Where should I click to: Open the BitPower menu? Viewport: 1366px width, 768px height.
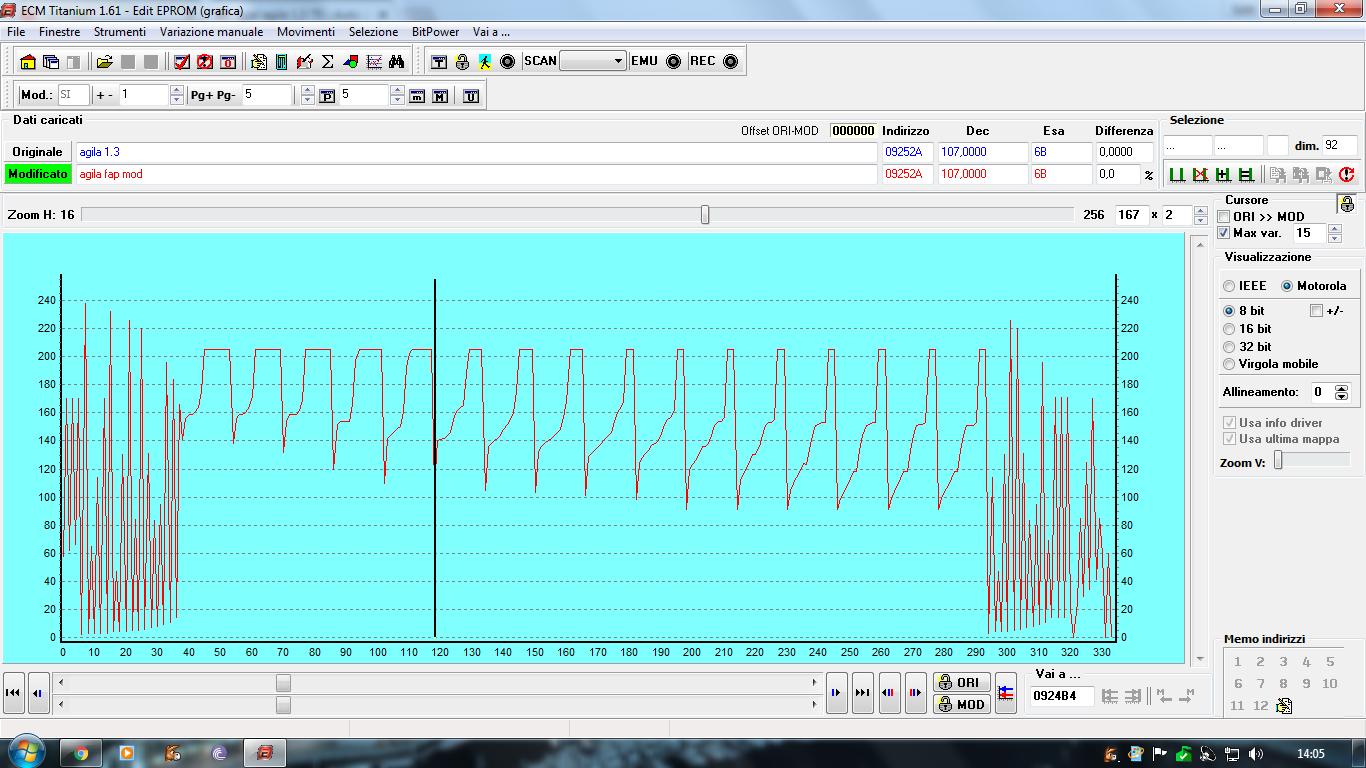click(436, 32)
